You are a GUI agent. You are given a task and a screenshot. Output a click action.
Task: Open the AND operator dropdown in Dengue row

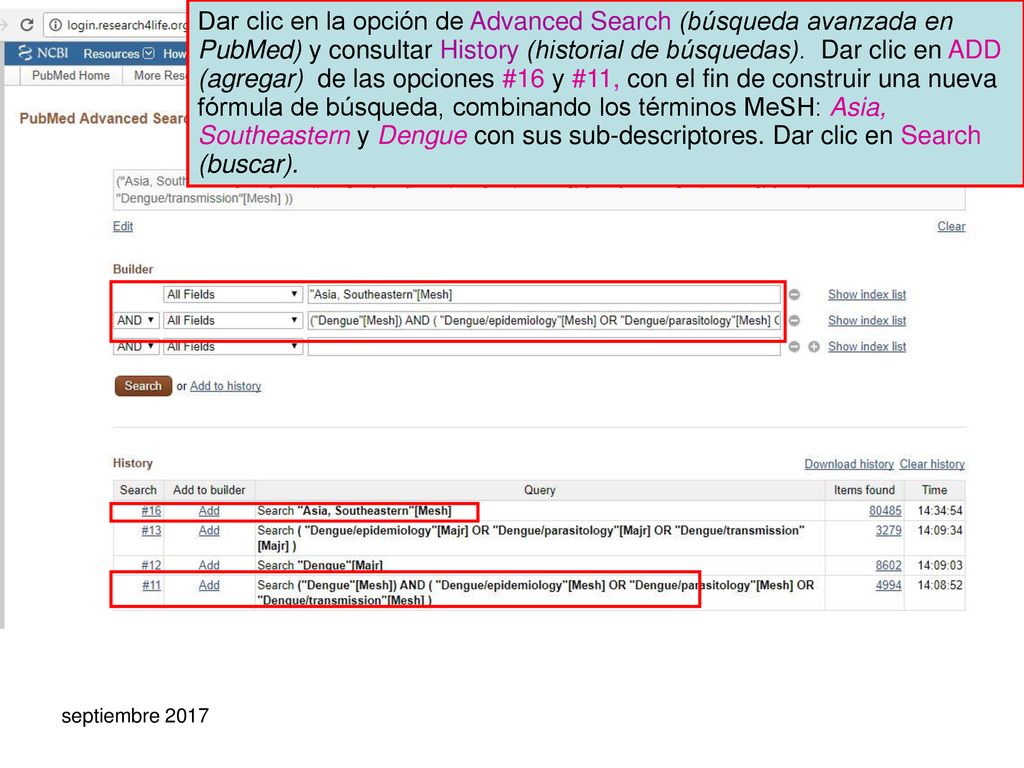click(136, 321)
